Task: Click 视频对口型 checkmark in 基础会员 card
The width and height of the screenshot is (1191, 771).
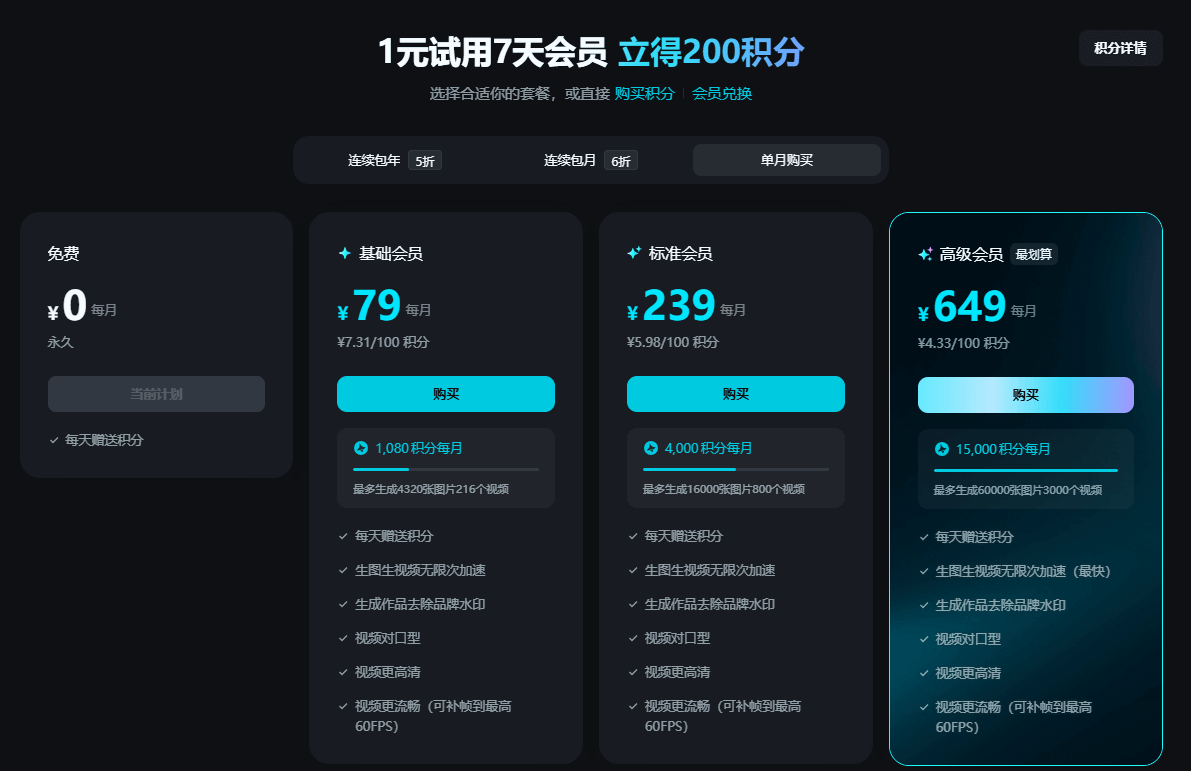Action: 343,639
